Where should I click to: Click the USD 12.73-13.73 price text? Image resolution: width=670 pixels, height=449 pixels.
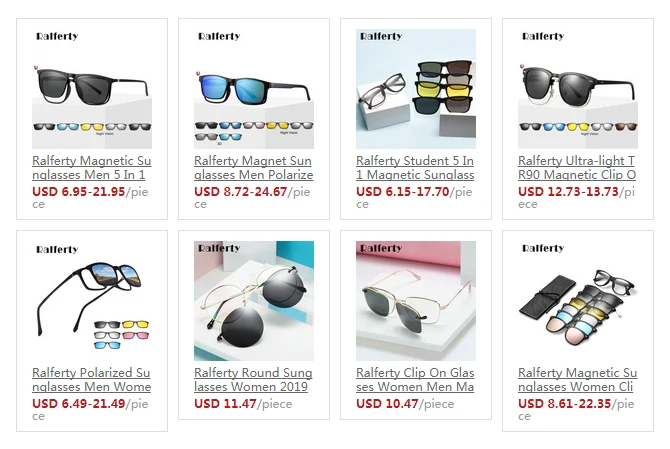tap(568, 192)
